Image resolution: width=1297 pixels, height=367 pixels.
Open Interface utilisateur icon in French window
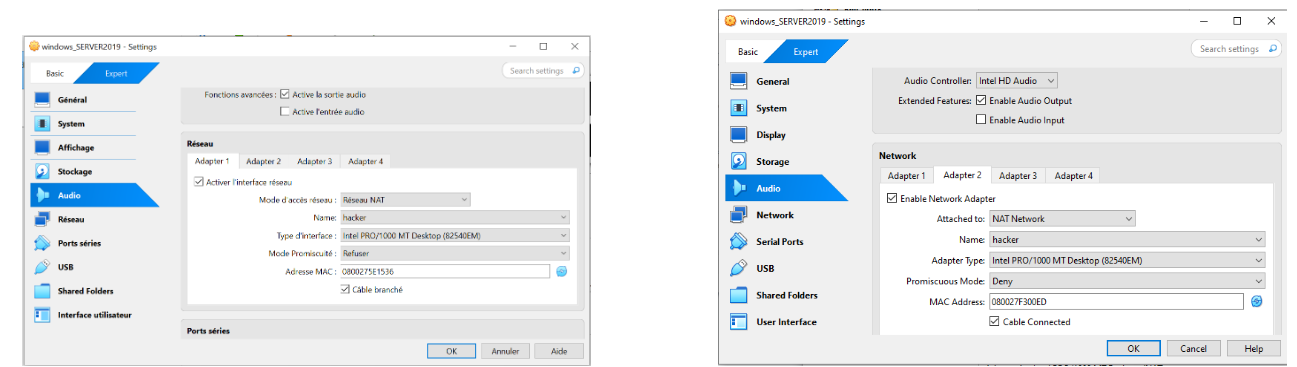(x=42, y=315)
